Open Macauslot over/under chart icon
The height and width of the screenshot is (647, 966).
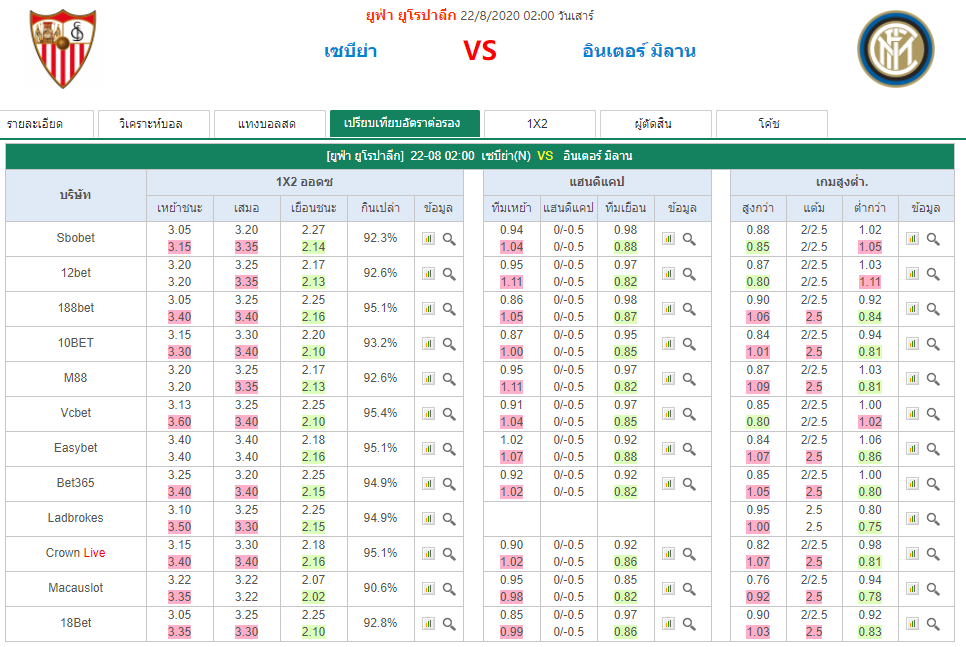912,590
